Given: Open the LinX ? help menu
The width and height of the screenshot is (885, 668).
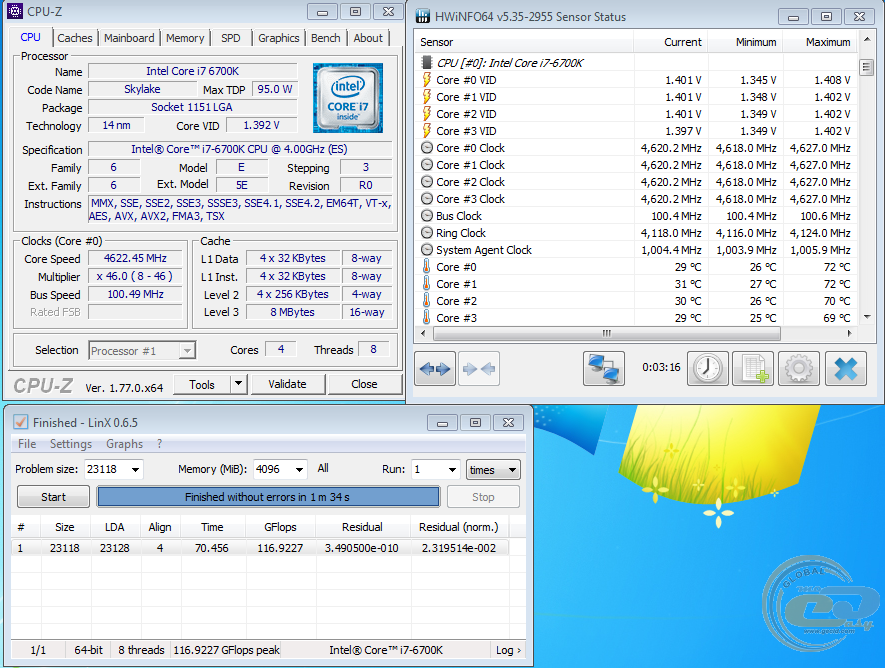Looking at the screenshot, I should (160, 443).
